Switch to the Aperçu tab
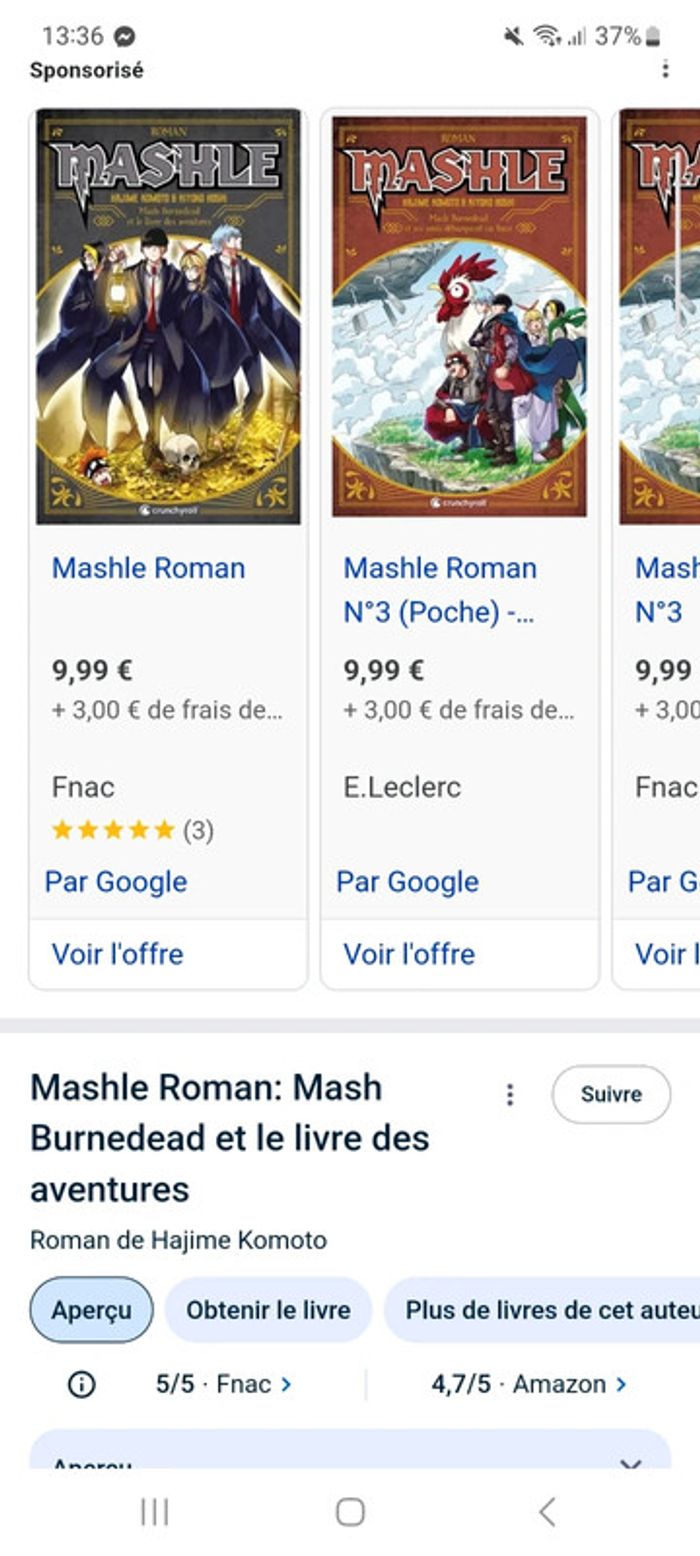 [90, 1308]
